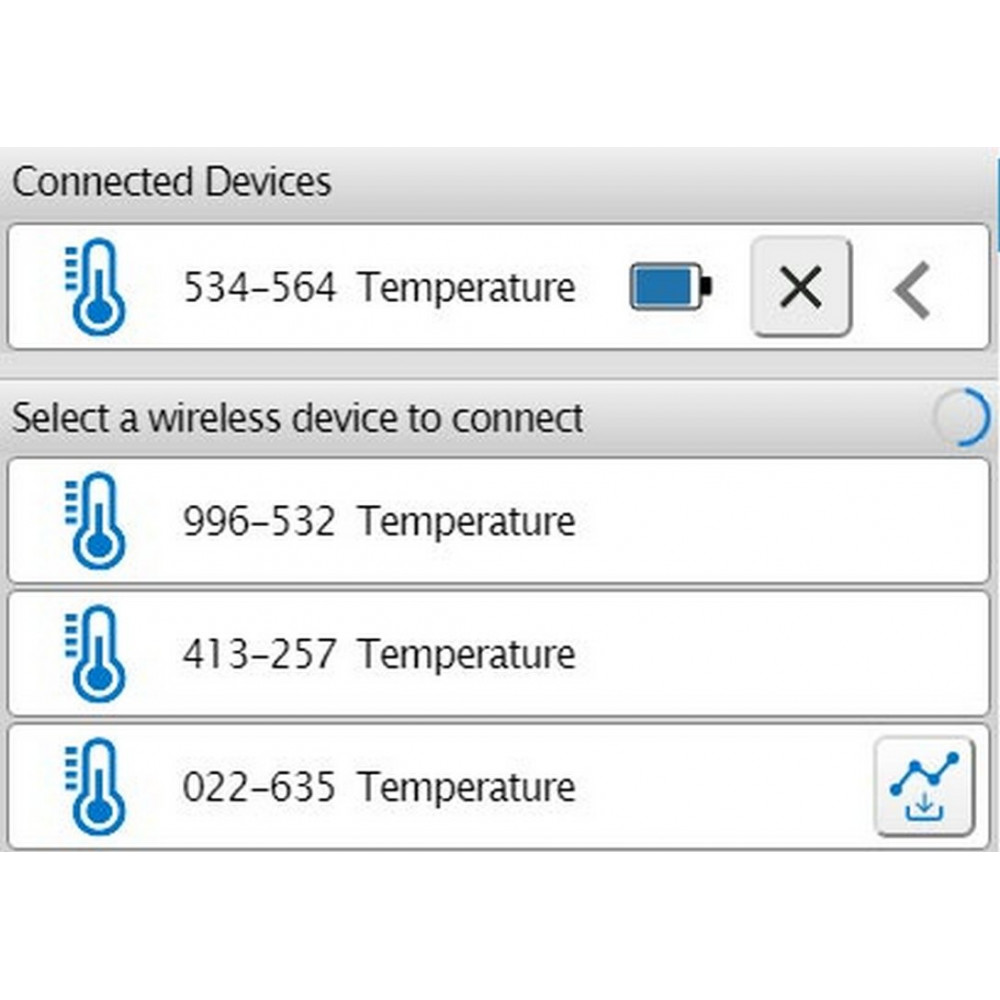Click the blue scrollbar at the right edge
The height and width of the screenshot is (1000, 1000).
[996, 200]
